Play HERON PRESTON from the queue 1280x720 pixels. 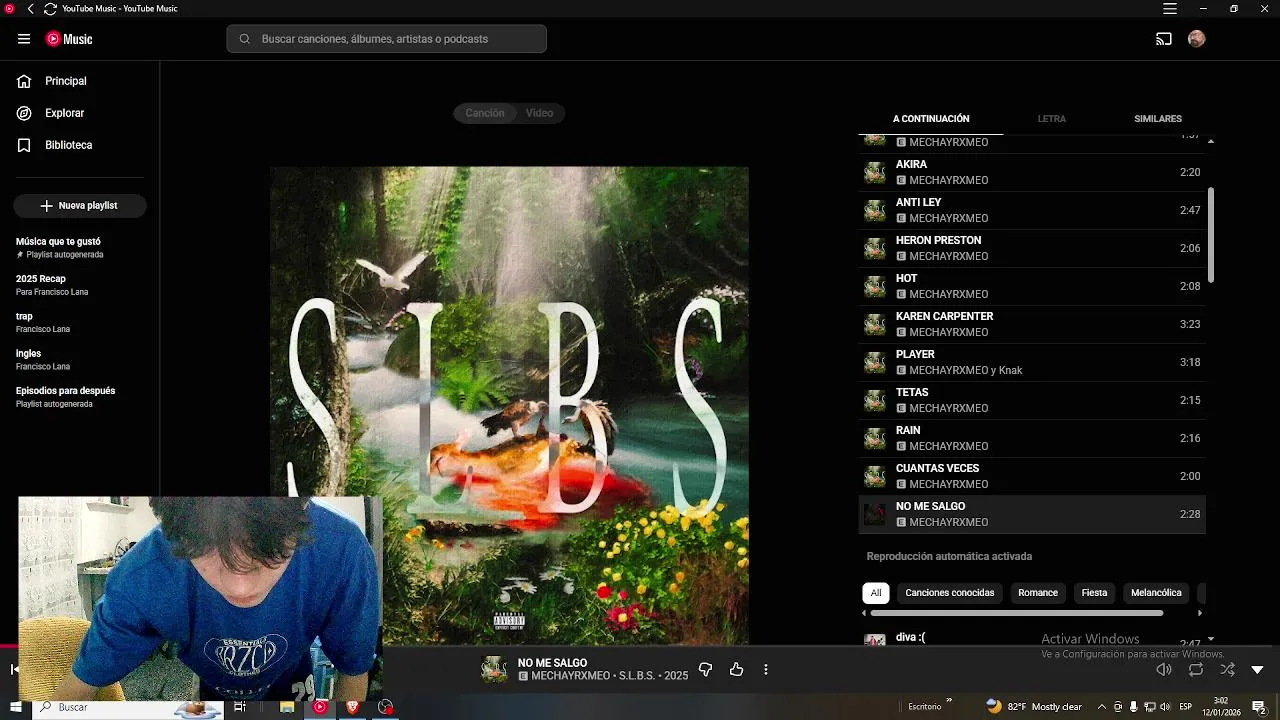point(1032,248)
